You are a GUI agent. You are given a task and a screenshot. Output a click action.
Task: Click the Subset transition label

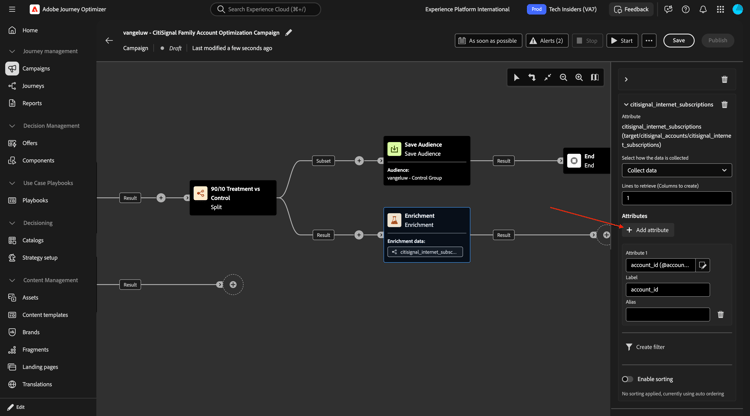coord(323,161)
